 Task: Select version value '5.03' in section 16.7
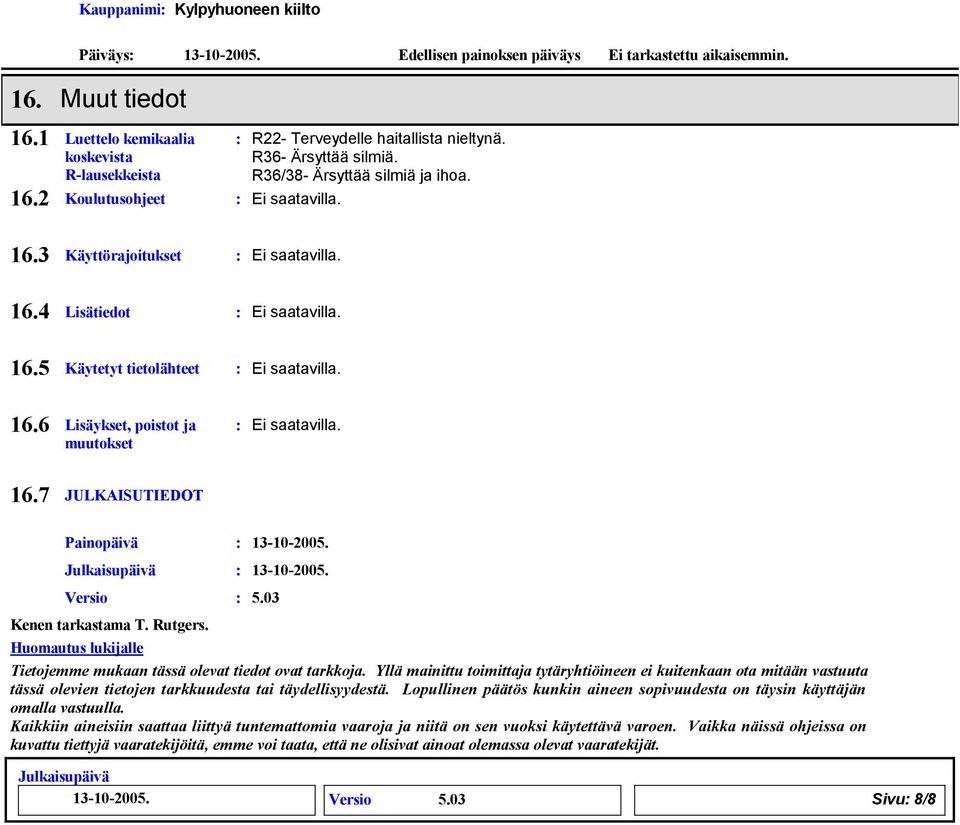[266, 598]
